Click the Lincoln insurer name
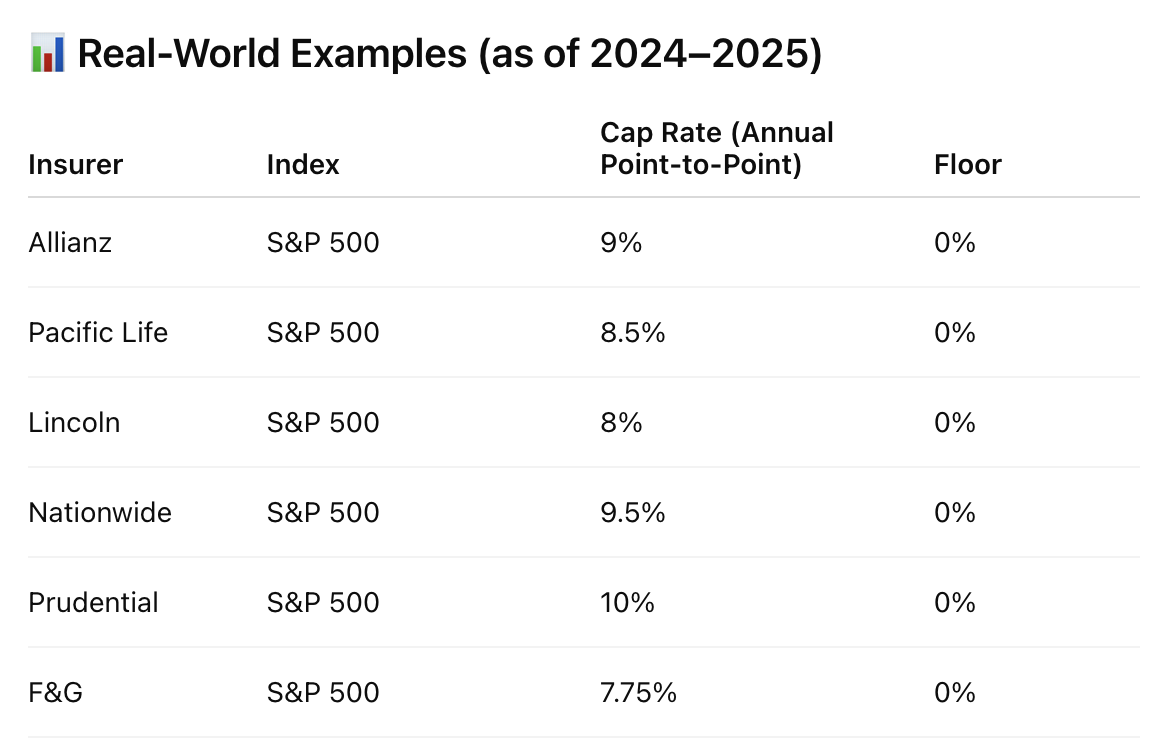The width and height of the screenshot is (1152, 738). [x=74, y=422]
